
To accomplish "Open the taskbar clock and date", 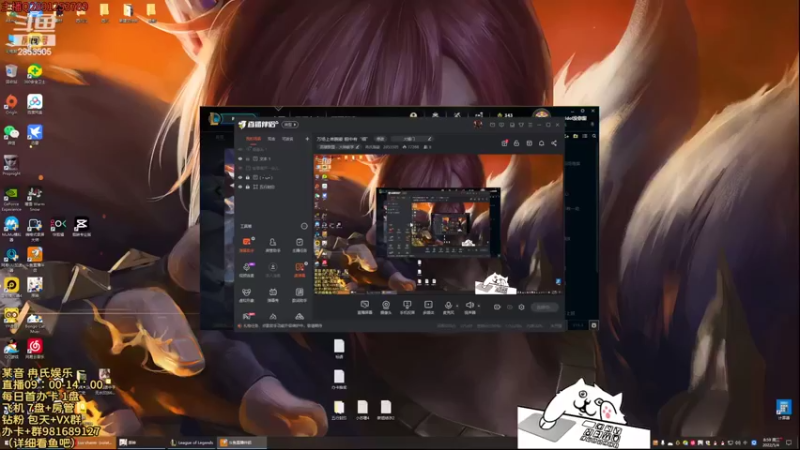I will pyautogui.click(x=771, y=442).
